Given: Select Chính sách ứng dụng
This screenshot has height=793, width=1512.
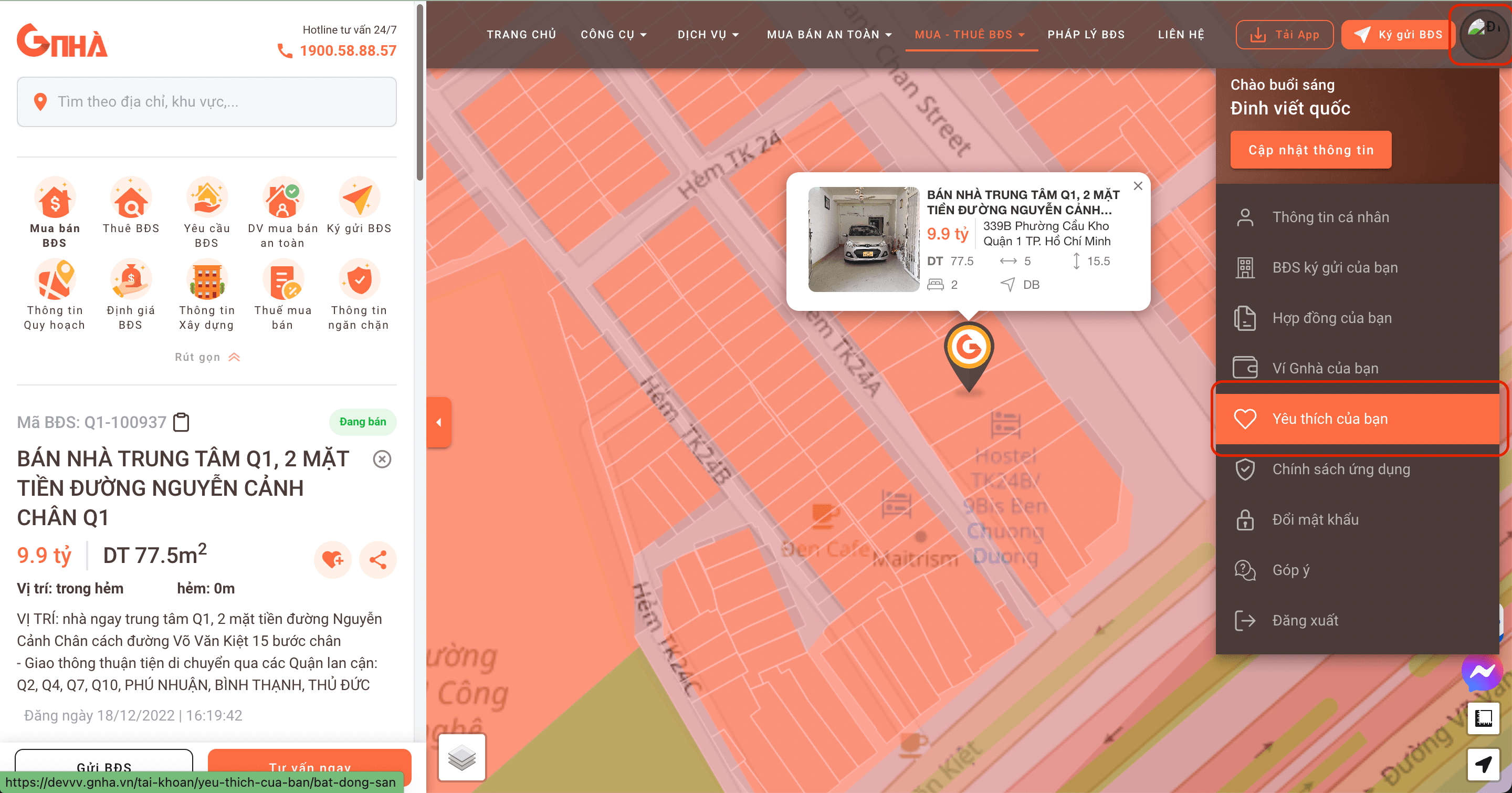Looking at the screenshot, I should click(x=1357, y=469).
